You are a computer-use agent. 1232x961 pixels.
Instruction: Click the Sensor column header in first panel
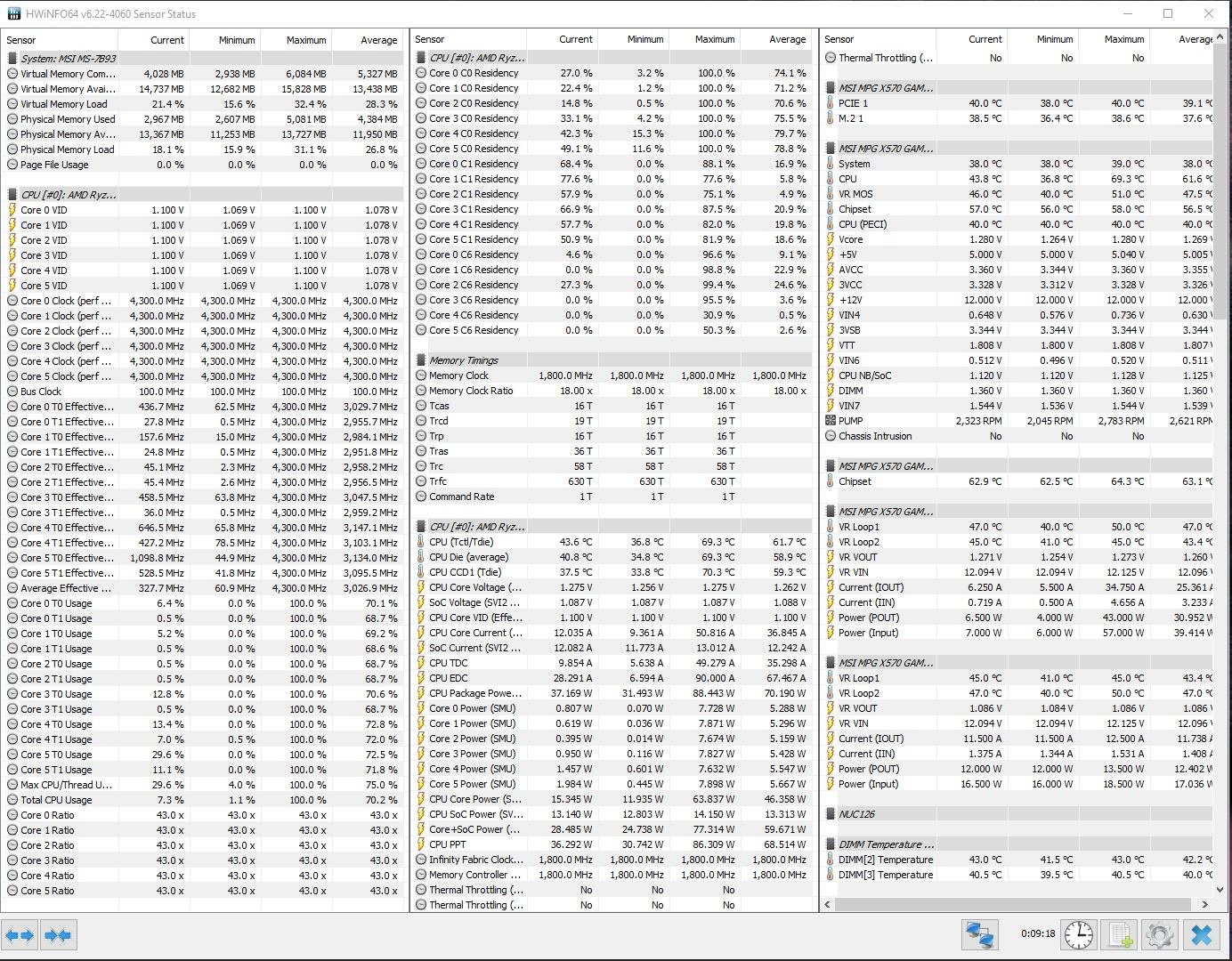60,40
